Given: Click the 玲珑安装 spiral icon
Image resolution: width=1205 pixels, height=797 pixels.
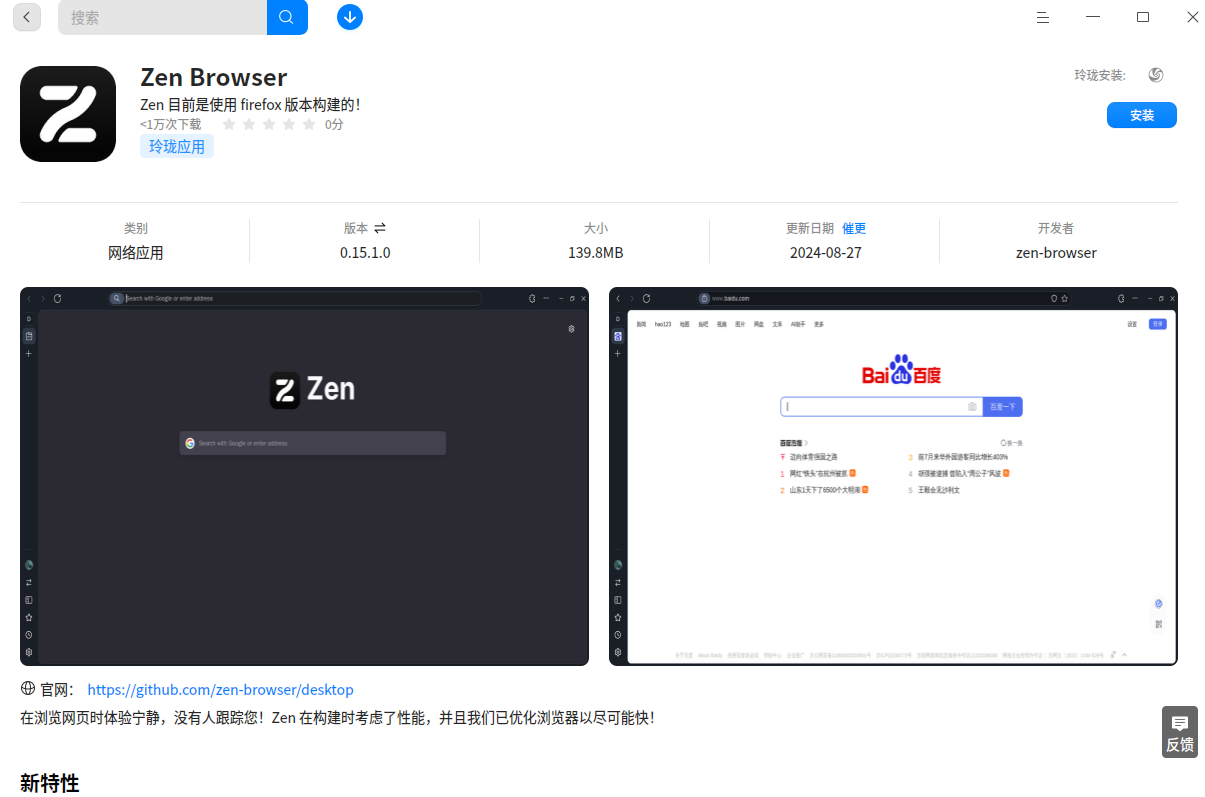Looking at the screenshot, I should point(1156,75).
